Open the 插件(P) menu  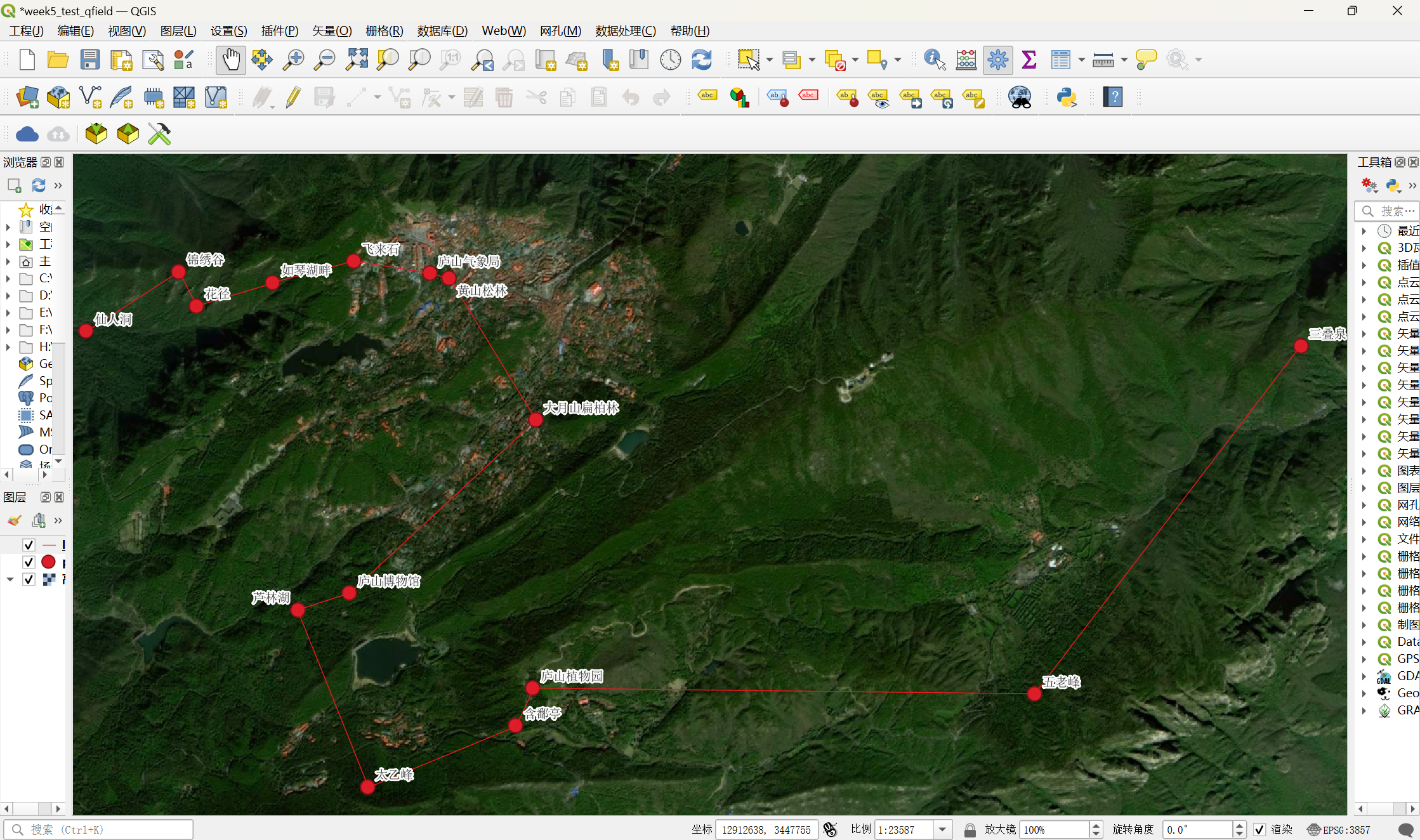point(279,30)
